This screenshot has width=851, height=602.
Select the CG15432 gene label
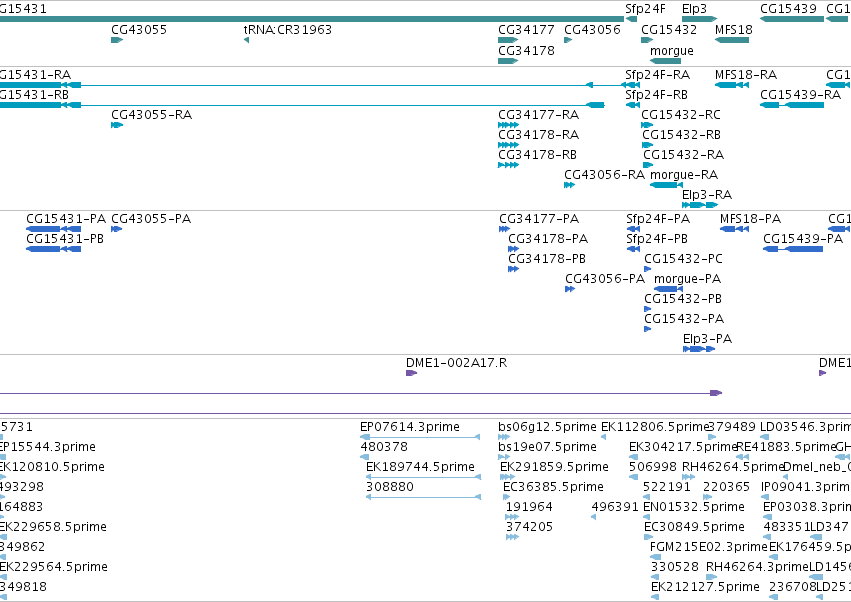click(x=669, y=30)
